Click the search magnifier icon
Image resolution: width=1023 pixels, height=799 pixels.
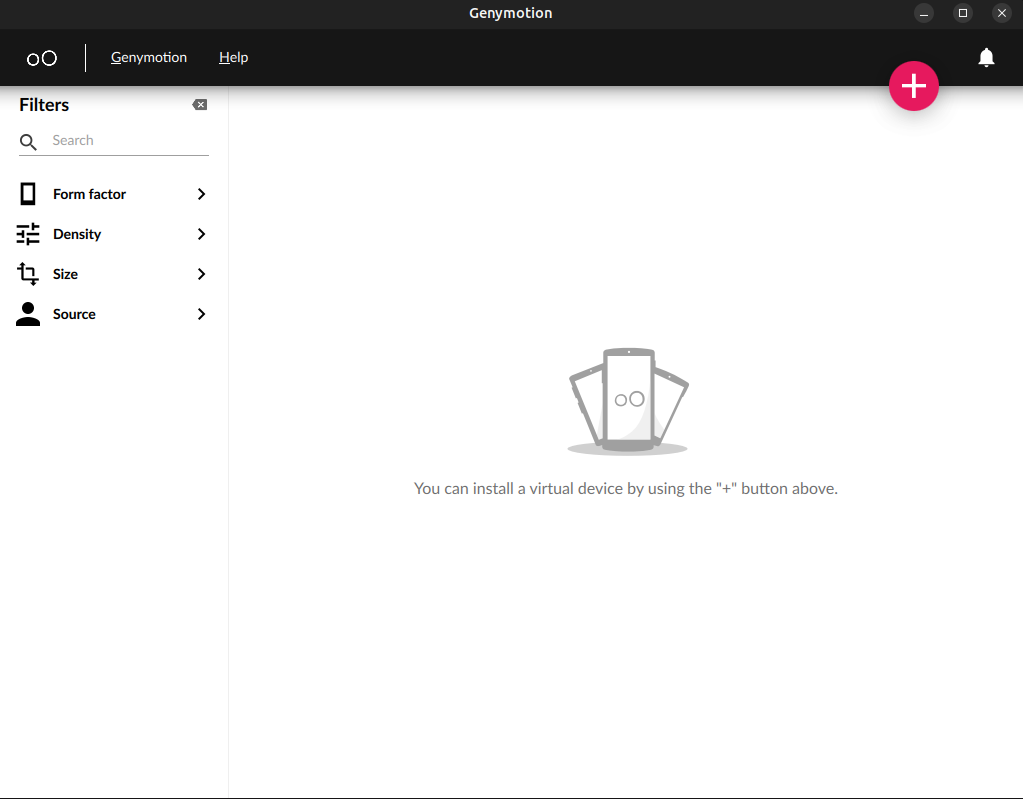tap(28, 142)
